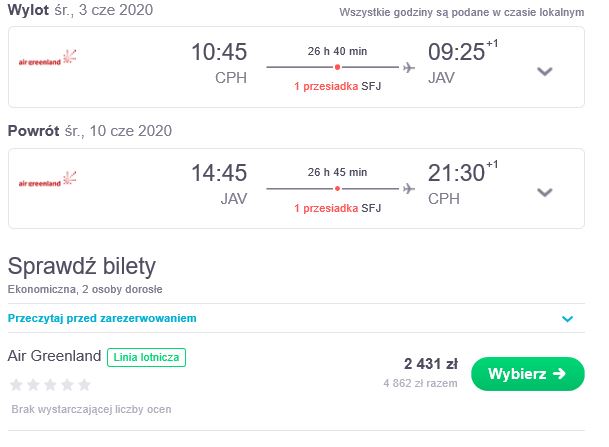Click the outbound 1 przesiadka SFJ label
Screen dimensions: 609x447
[338, 86]
